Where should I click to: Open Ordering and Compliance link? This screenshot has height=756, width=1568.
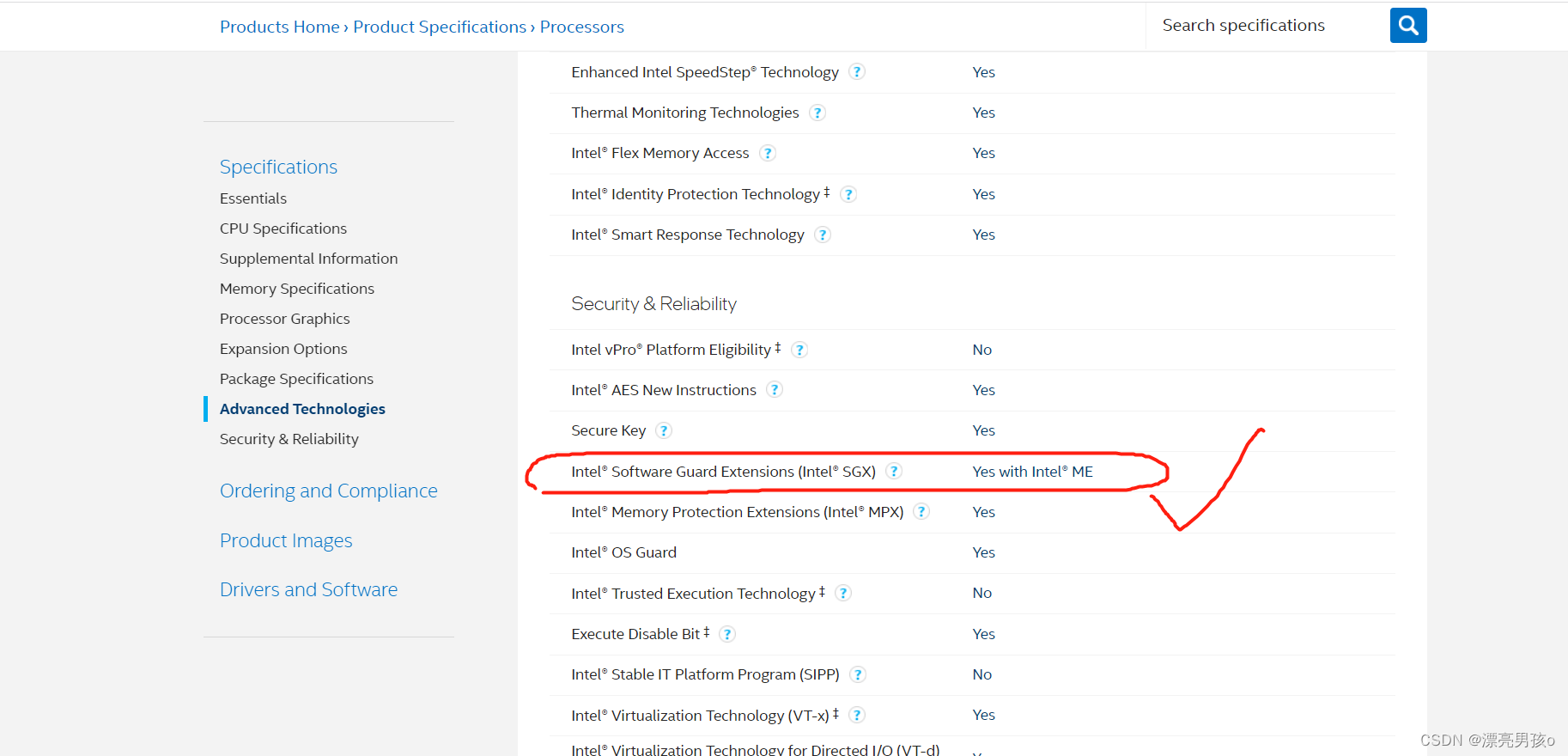pos(329,491)
